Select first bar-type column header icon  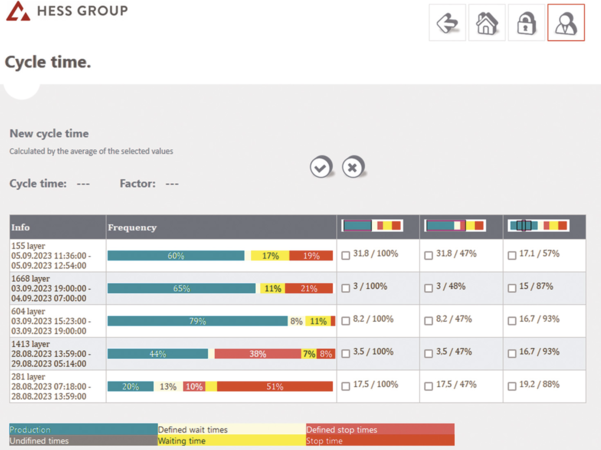point(372,225)
